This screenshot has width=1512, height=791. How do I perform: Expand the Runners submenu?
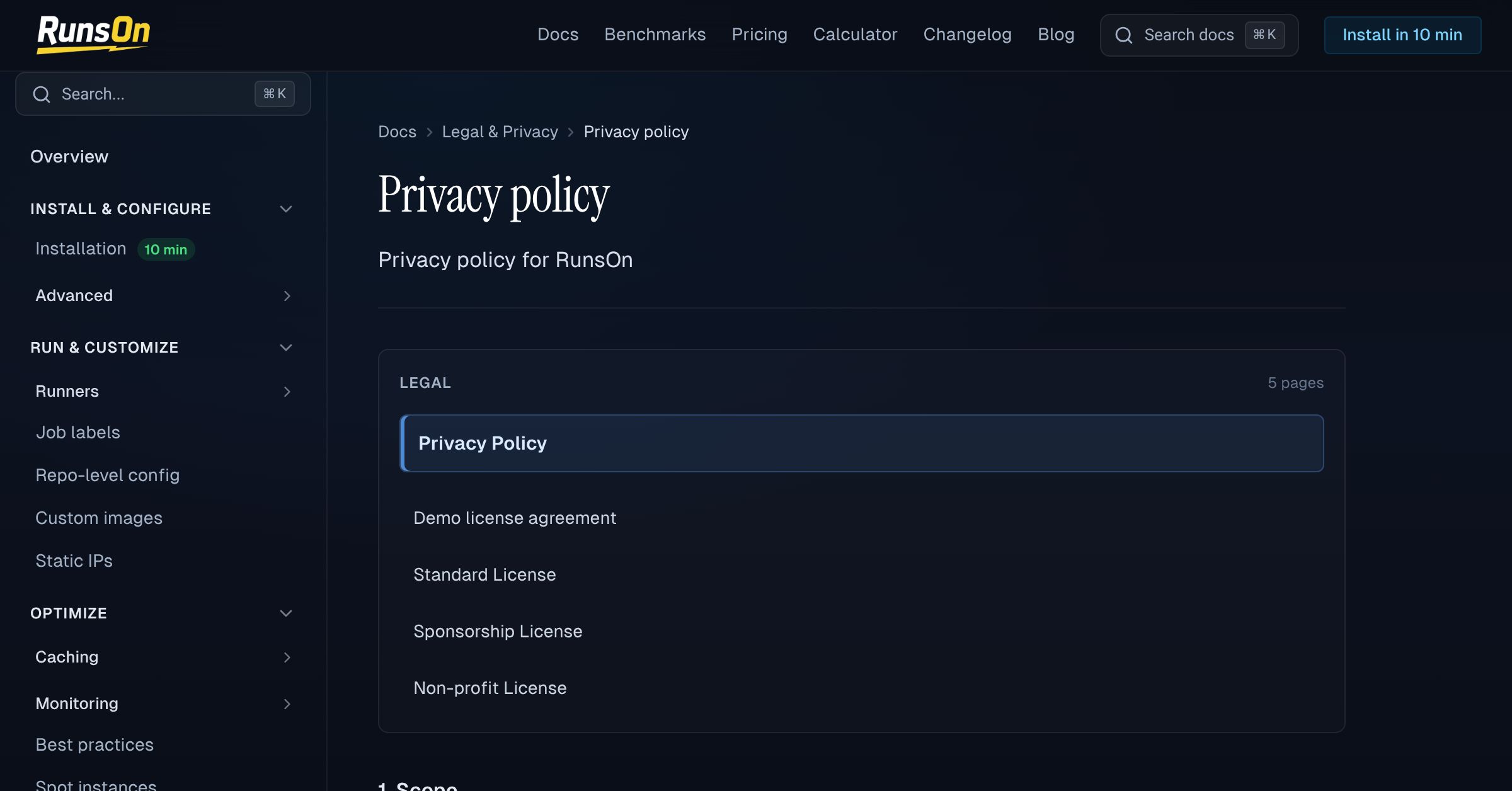point(287,392)
